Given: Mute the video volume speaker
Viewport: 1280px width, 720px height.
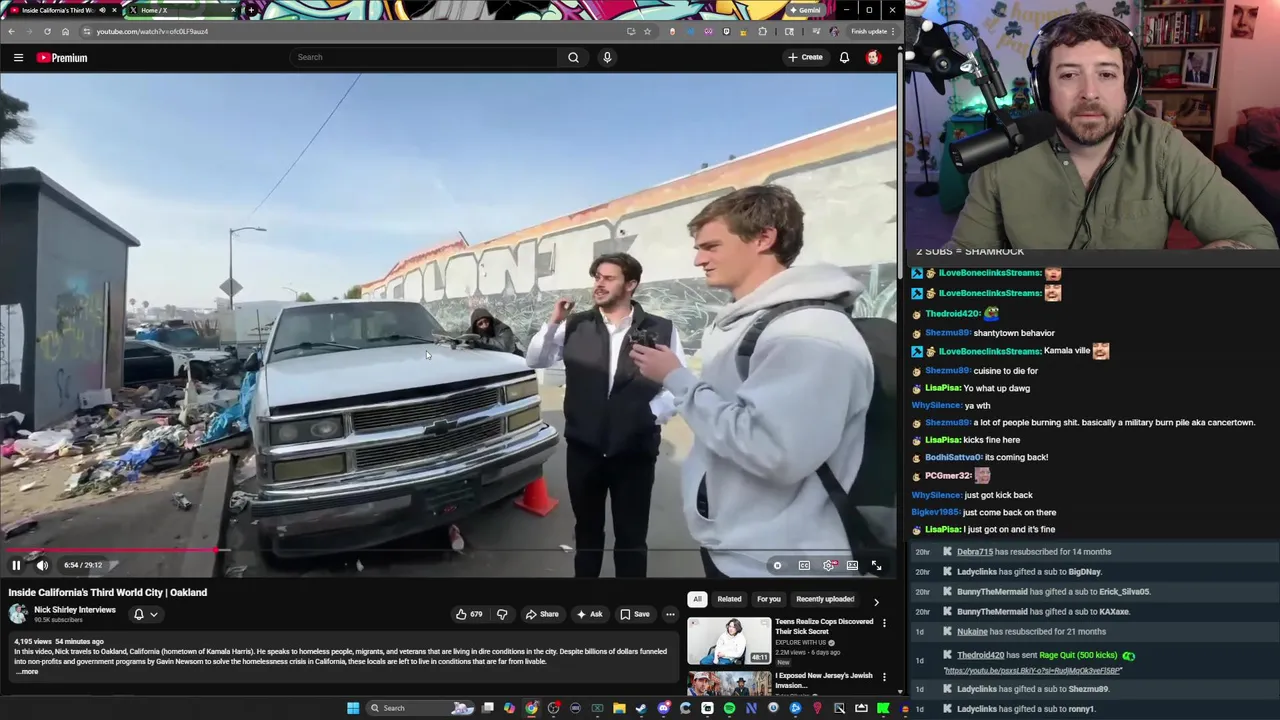Looking at the screenshot, I should (42, 565).
